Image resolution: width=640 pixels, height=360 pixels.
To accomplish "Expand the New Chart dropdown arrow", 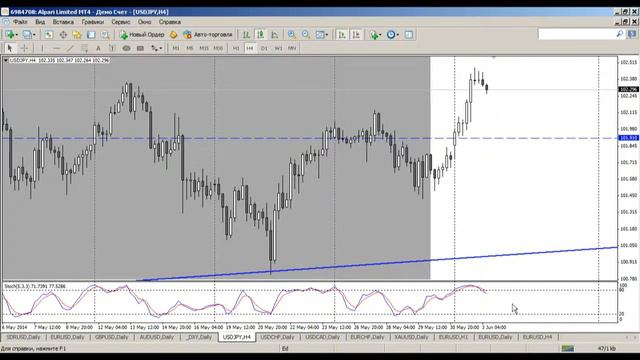I will [x=16, y=35].
